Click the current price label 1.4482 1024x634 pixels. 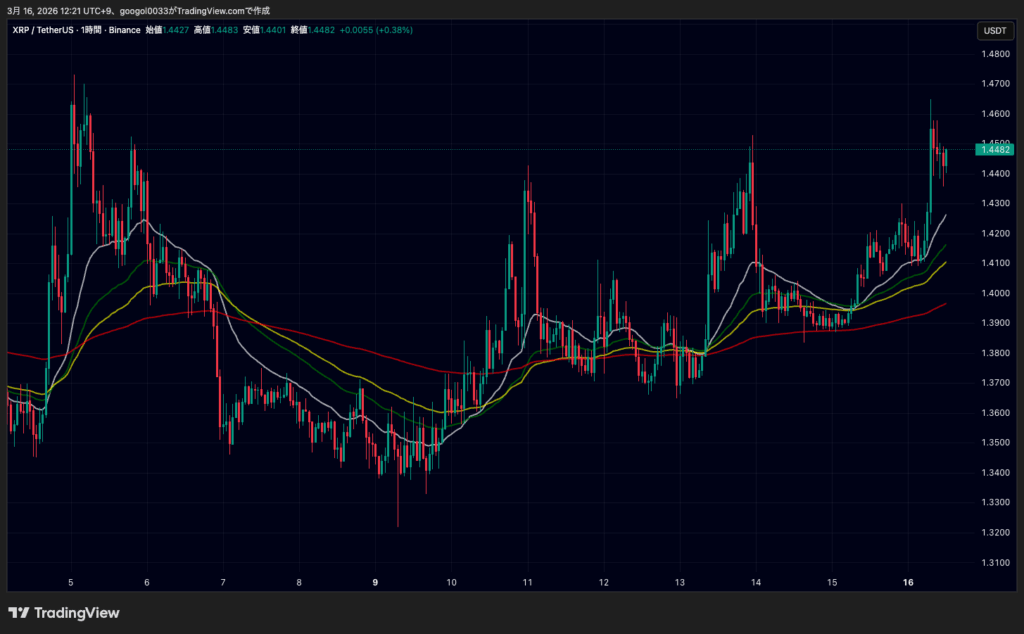[x=996, y=150]
